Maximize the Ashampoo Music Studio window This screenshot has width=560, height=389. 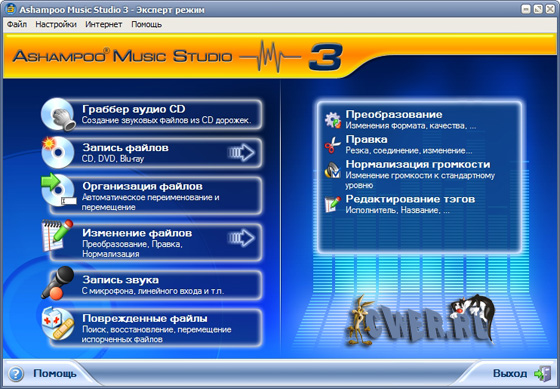[x=538, y=9]
